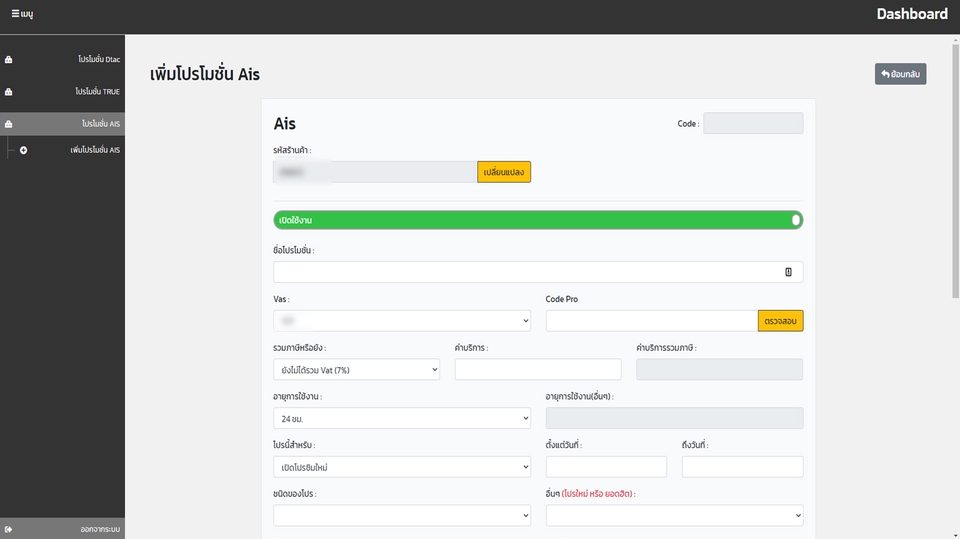
Task: Click the Dashboard title in header
Action: [912, 14]
